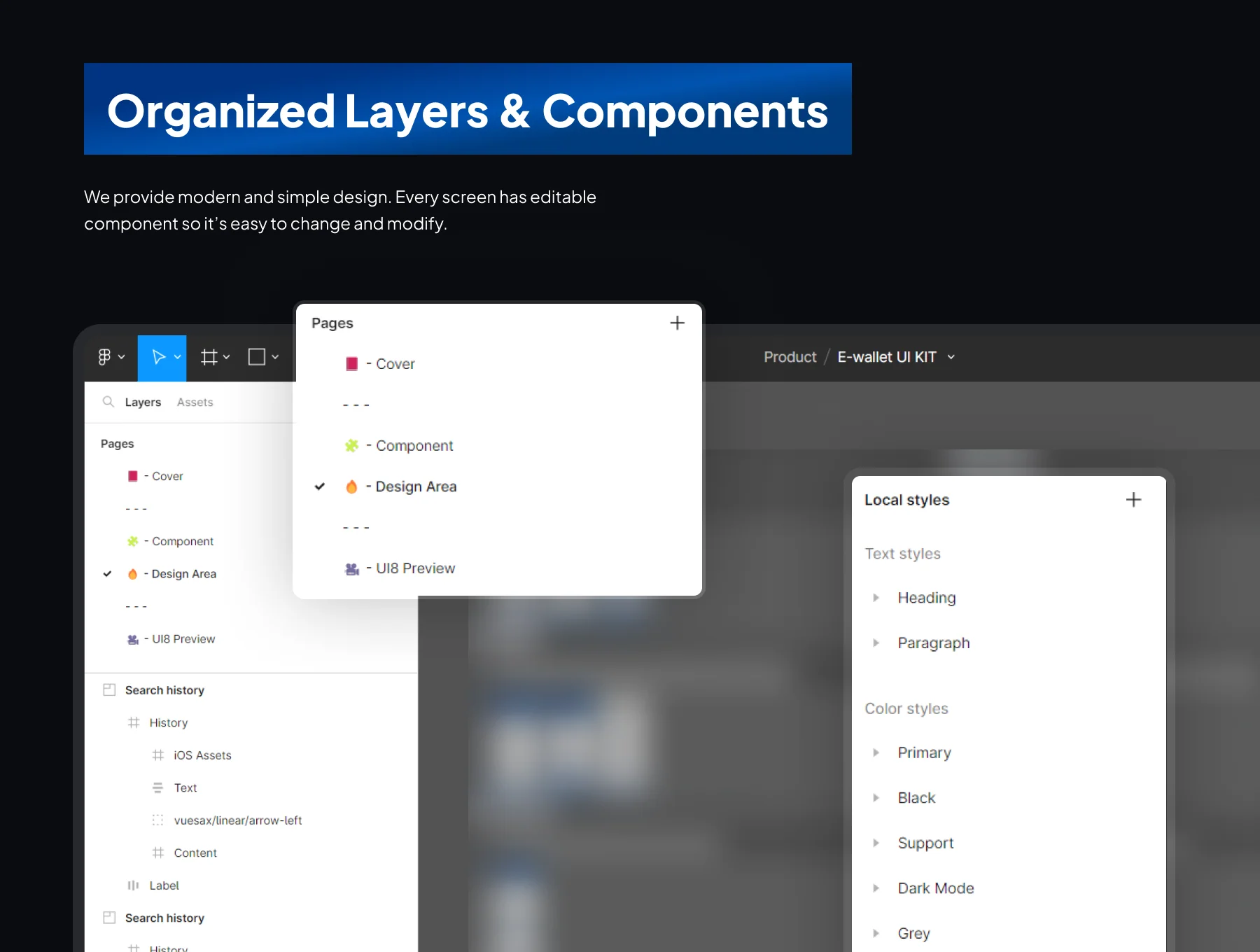Click sidebar UI8 Preview camera icon
1260x952 pixels.
pos(133,639)
